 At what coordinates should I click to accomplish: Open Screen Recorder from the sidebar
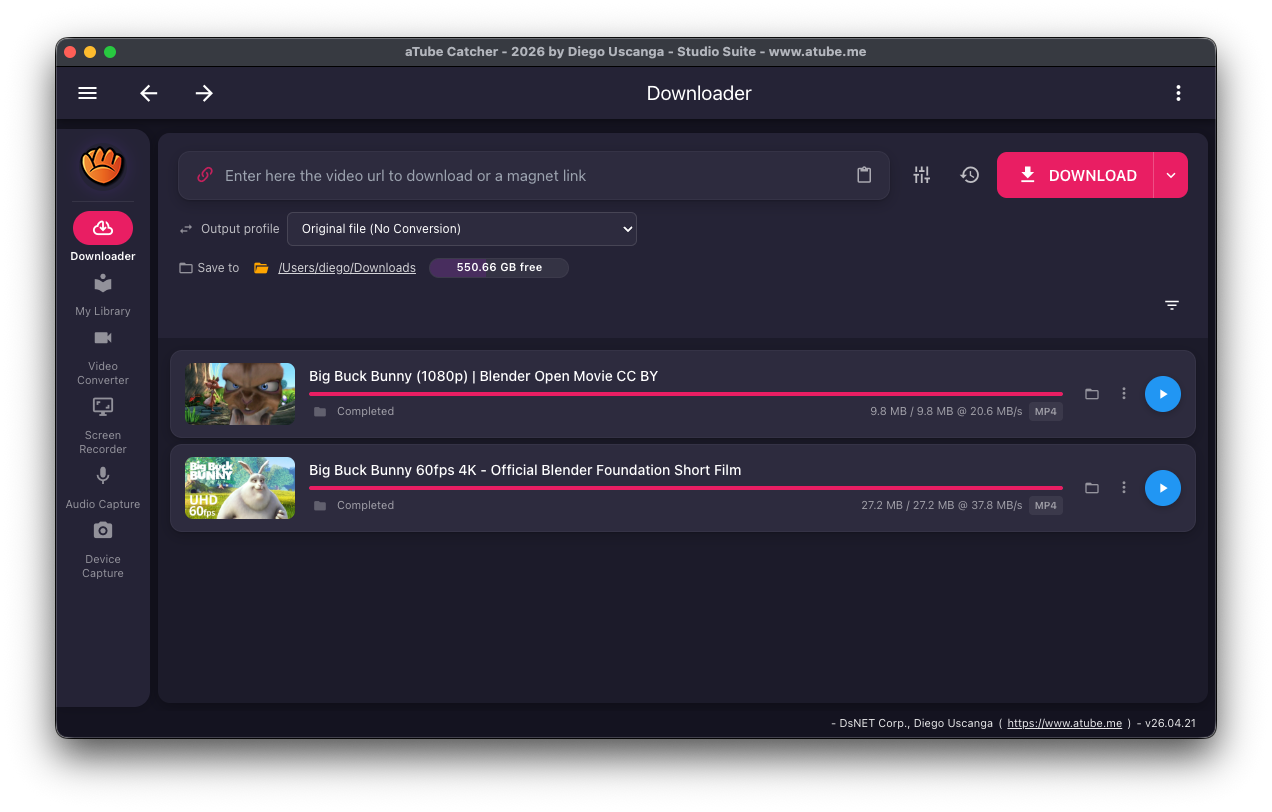(103, 427)
